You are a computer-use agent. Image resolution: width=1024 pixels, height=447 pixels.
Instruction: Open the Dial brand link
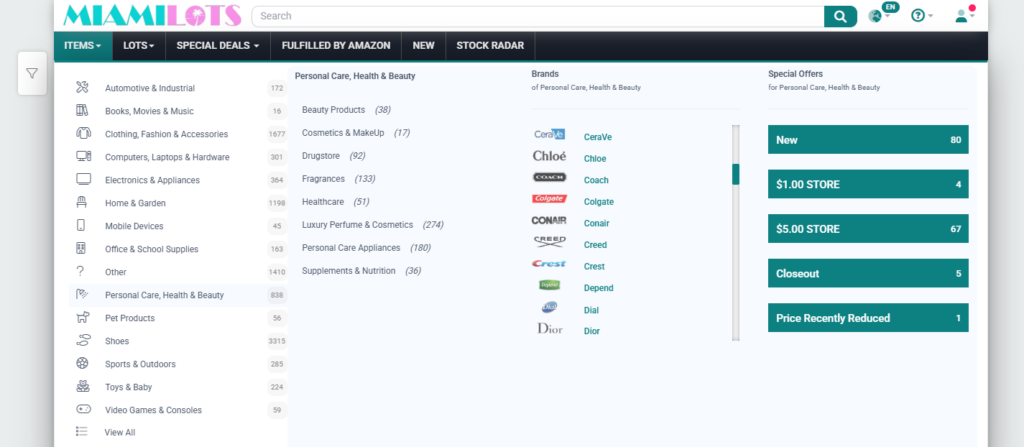click(591, 310)
